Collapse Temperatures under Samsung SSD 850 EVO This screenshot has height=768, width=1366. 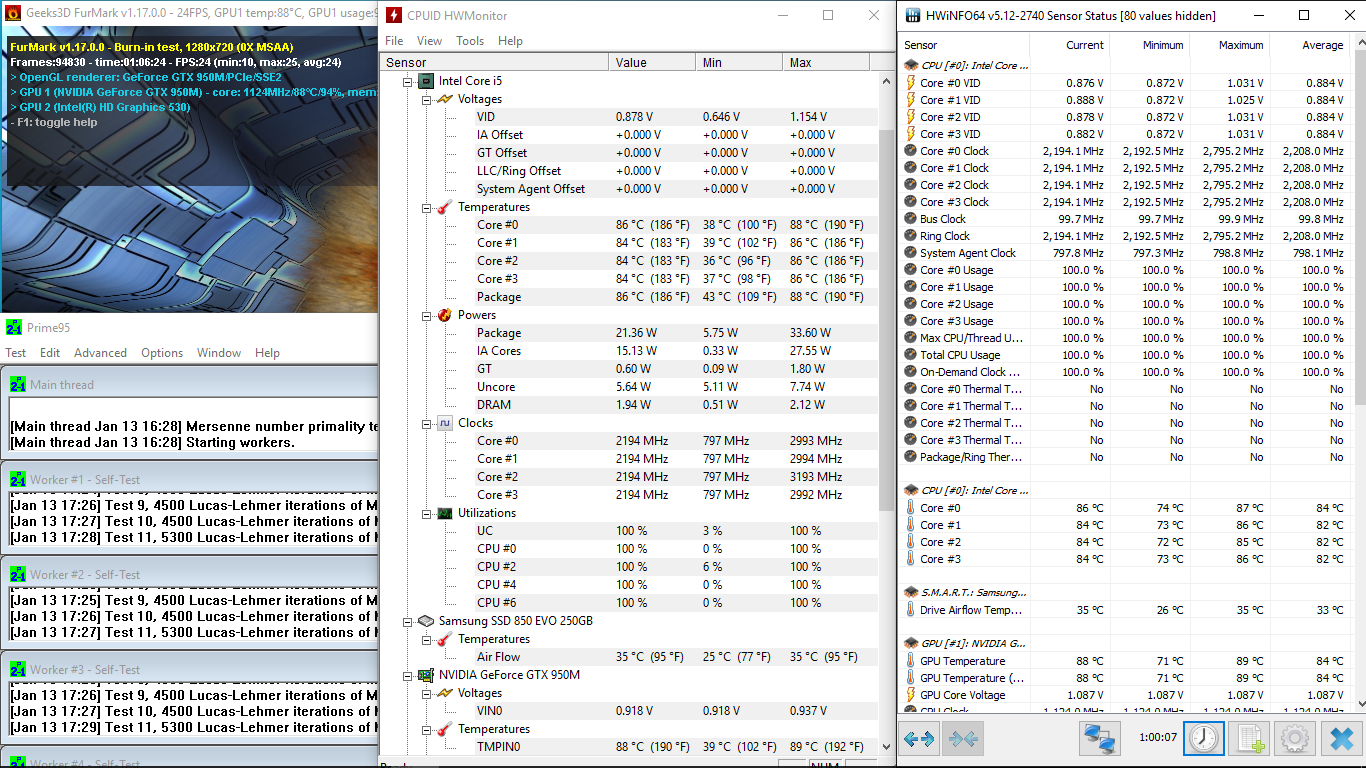[x=427, y=639]
